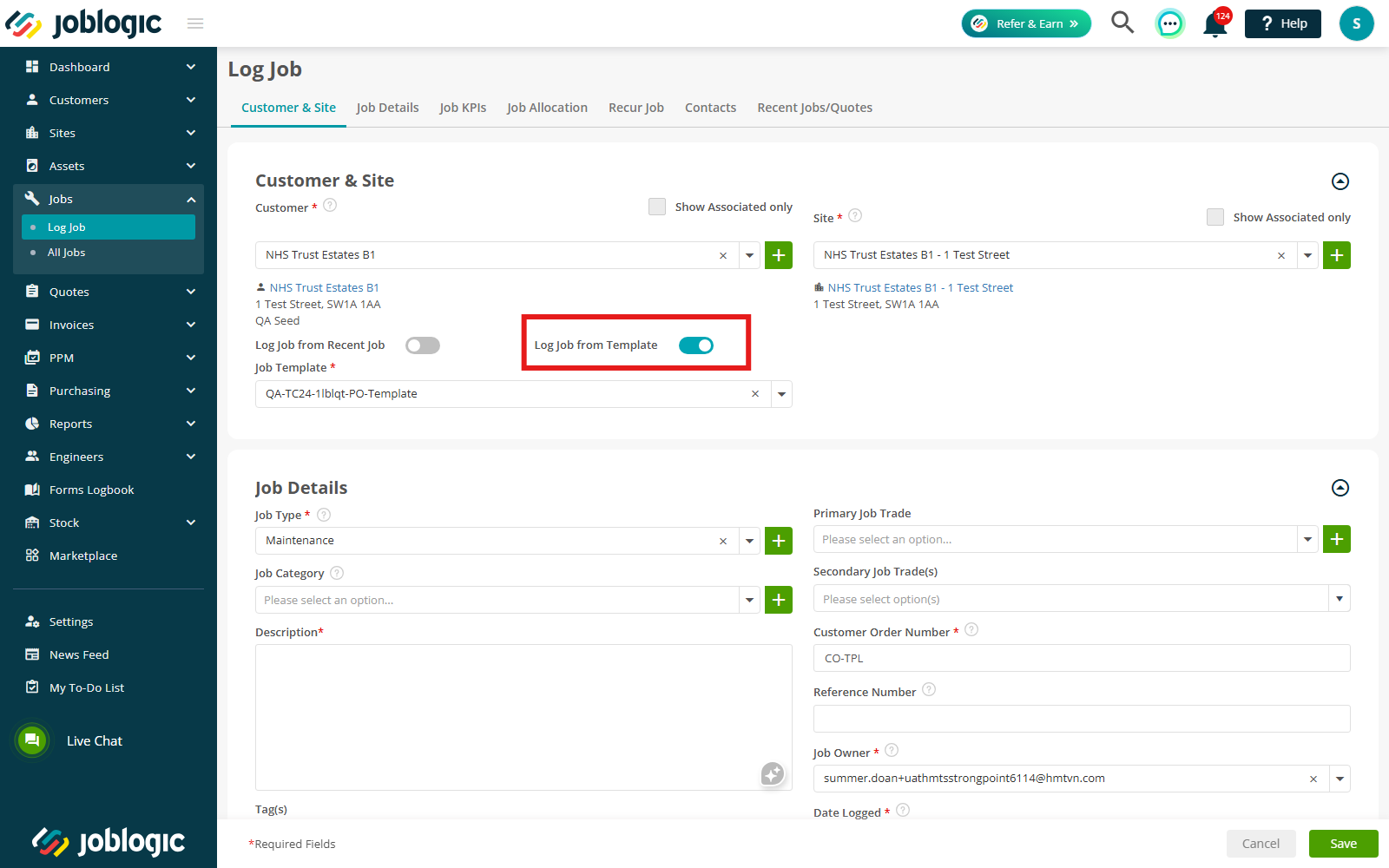1389x868 pixels.
Task: Open the NHS Trust Estates B1 customer link
Action: pos(324,287)
